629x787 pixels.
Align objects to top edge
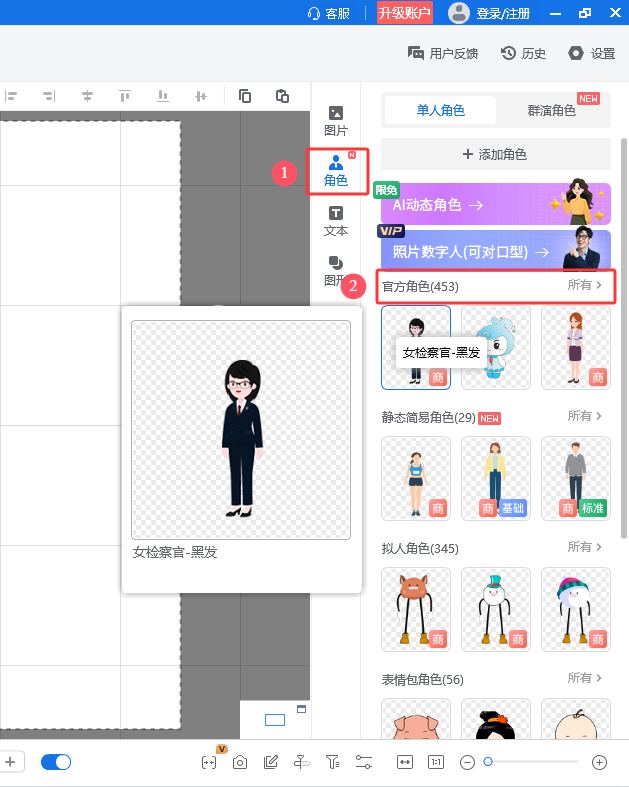pos(125,96)
